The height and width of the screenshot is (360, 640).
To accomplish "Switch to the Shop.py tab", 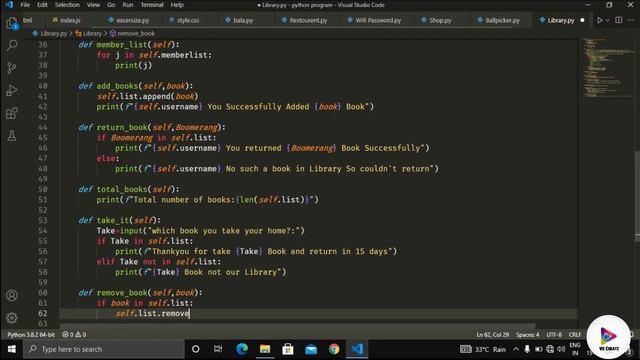I will (440, 20).
